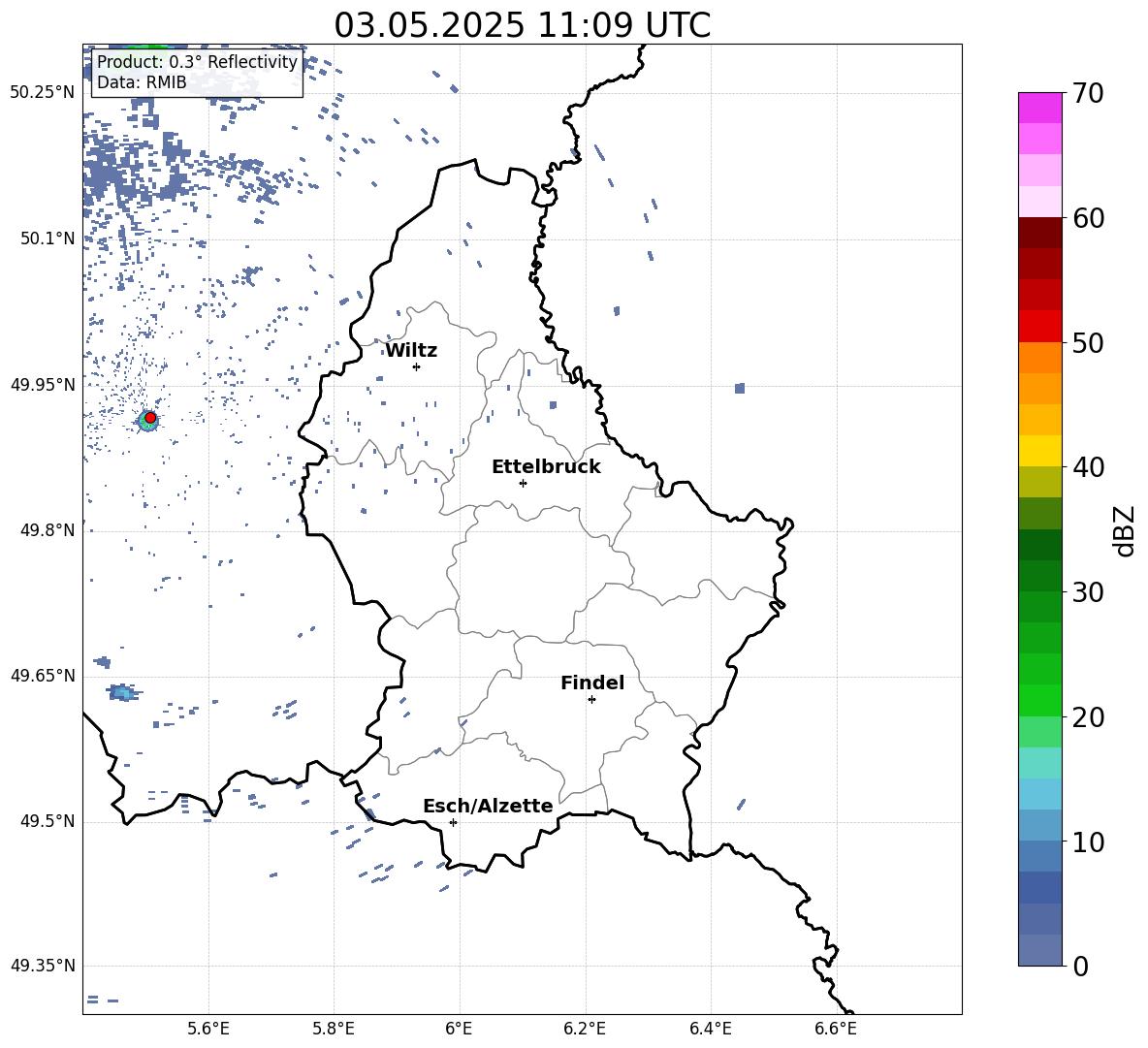This screenshot has width=1148, height=1048.
Task: Click the colorbar tick value 0
Action: click(x=1080, y=966)
